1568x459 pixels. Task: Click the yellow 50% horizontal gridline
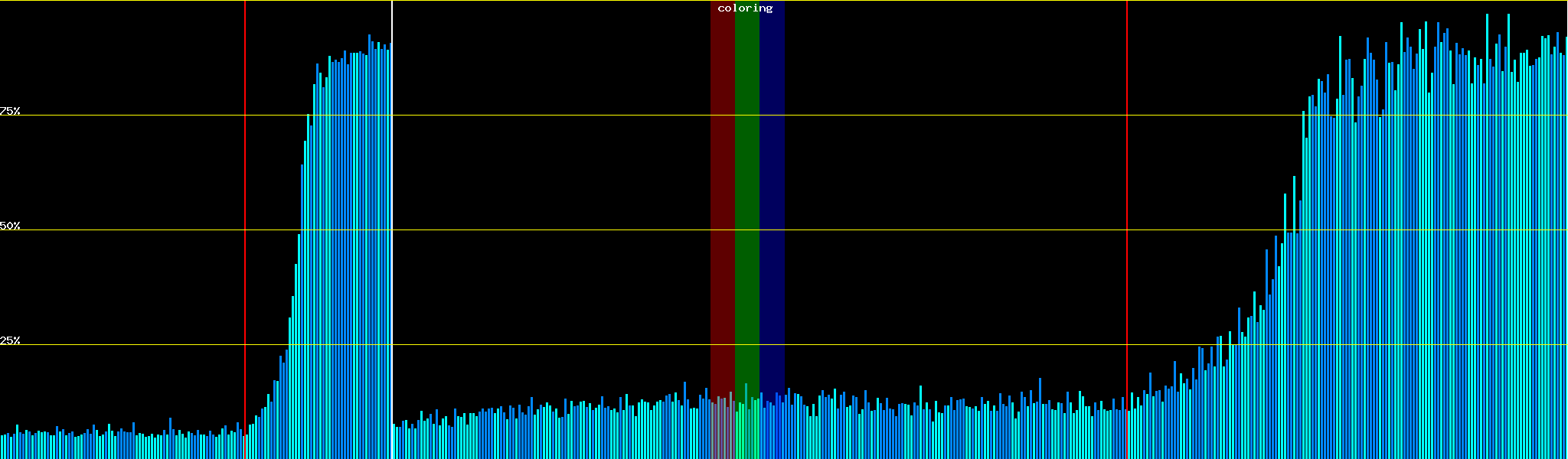536,230
